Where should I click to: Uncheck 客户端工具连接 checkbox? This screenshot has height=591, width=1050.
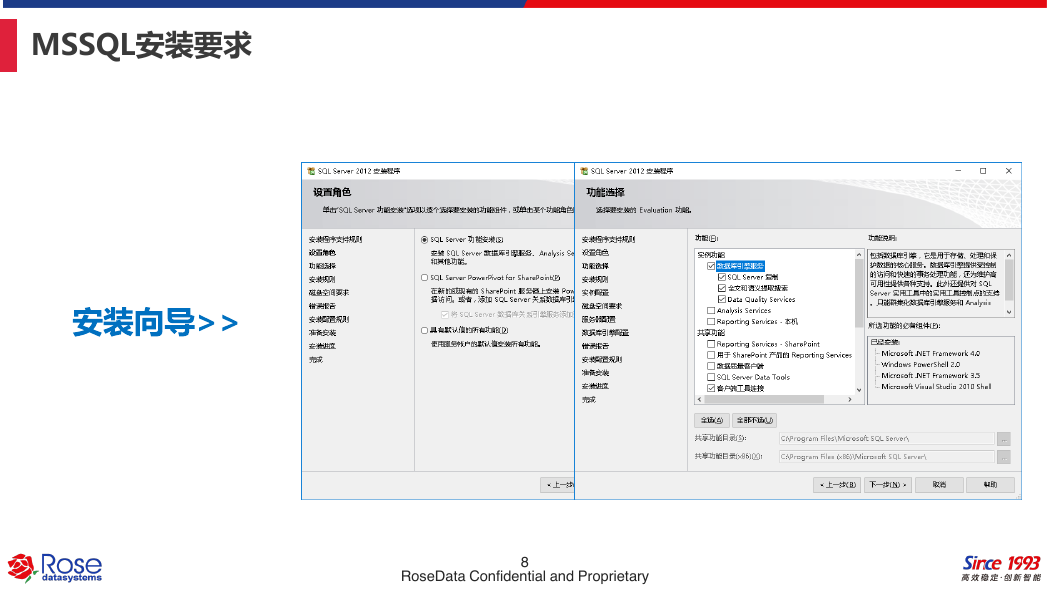click(x=711, y=388)
